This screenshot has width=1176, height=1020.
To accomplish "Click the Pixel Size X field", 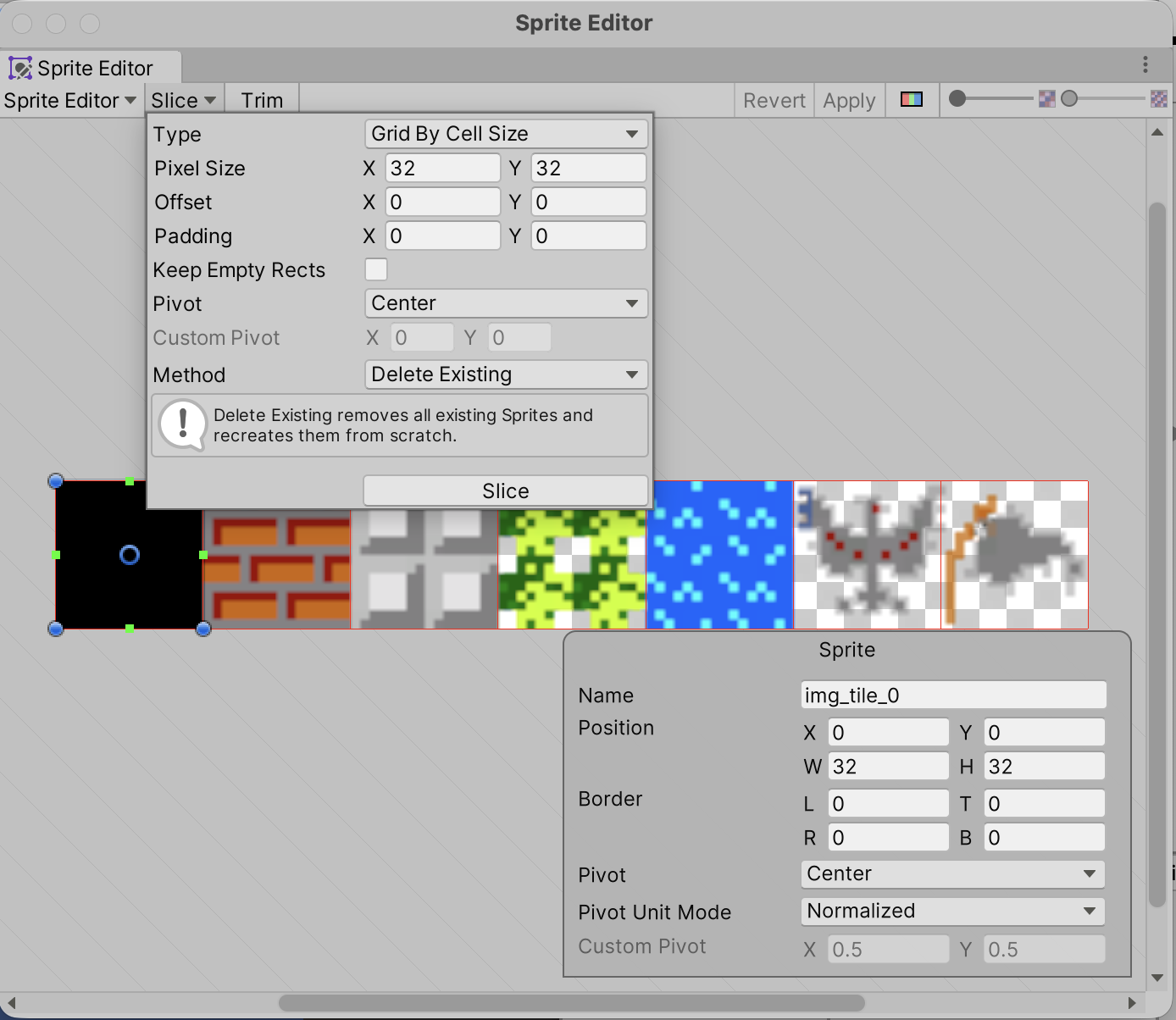I will (443, 168).
